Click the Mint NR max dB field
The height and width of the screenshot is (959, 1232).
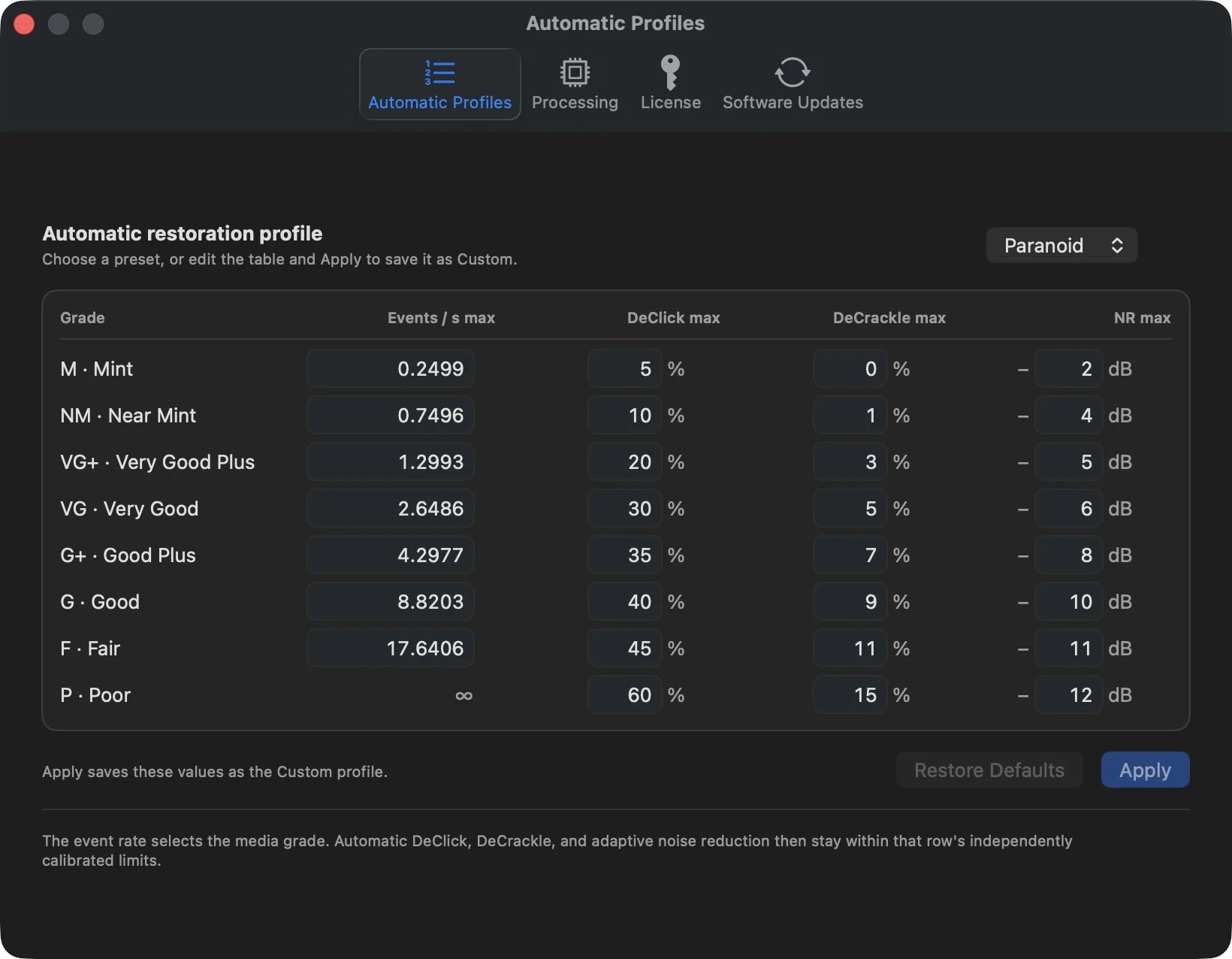(x=1068, y=368)
